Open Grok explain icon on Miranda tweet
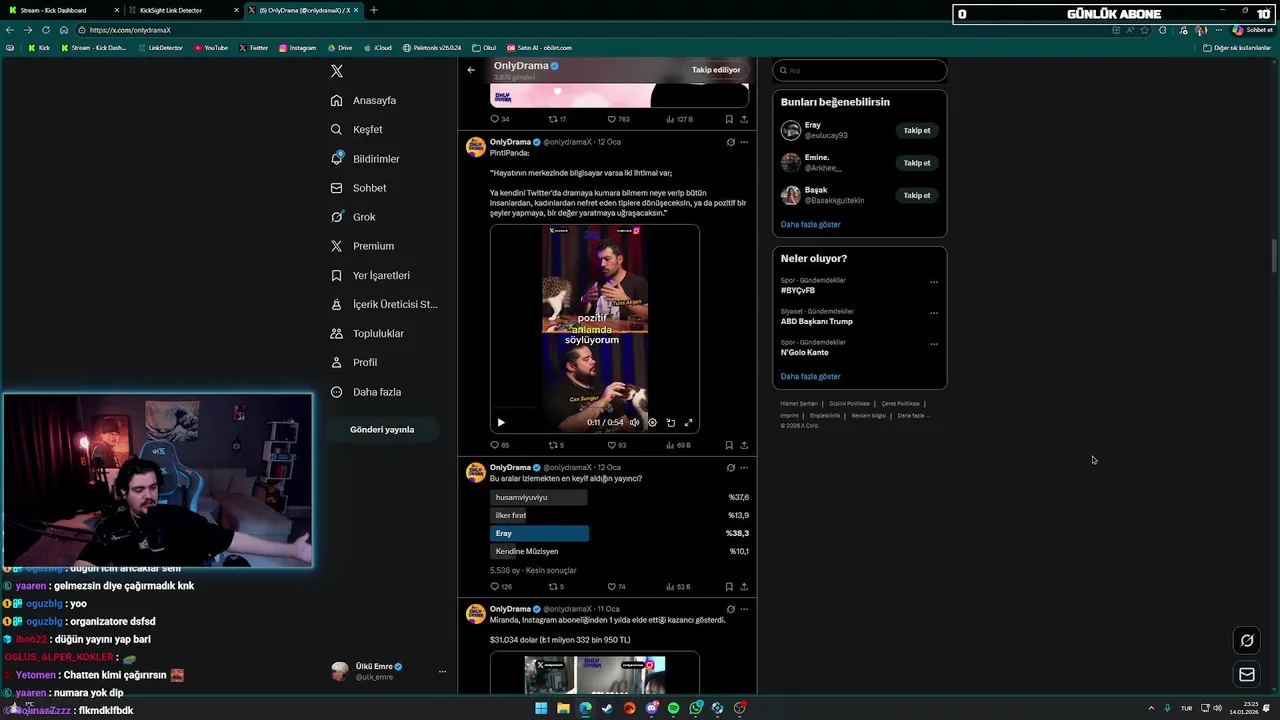 point(731,609)
